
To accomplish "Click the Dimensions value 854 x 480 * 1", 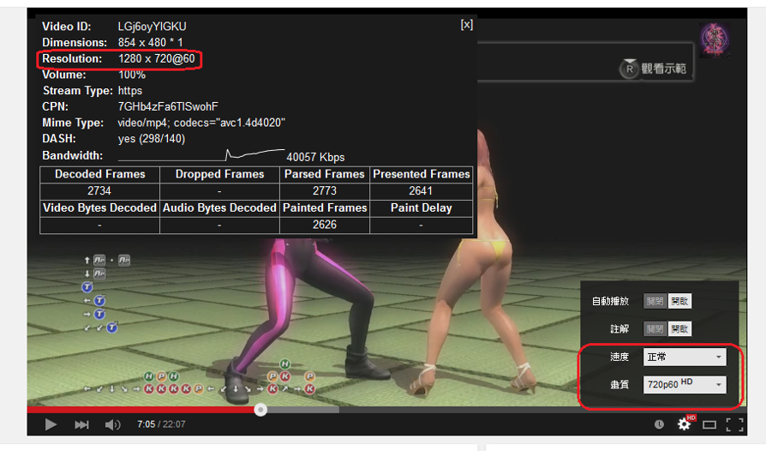I will point(150,43).
